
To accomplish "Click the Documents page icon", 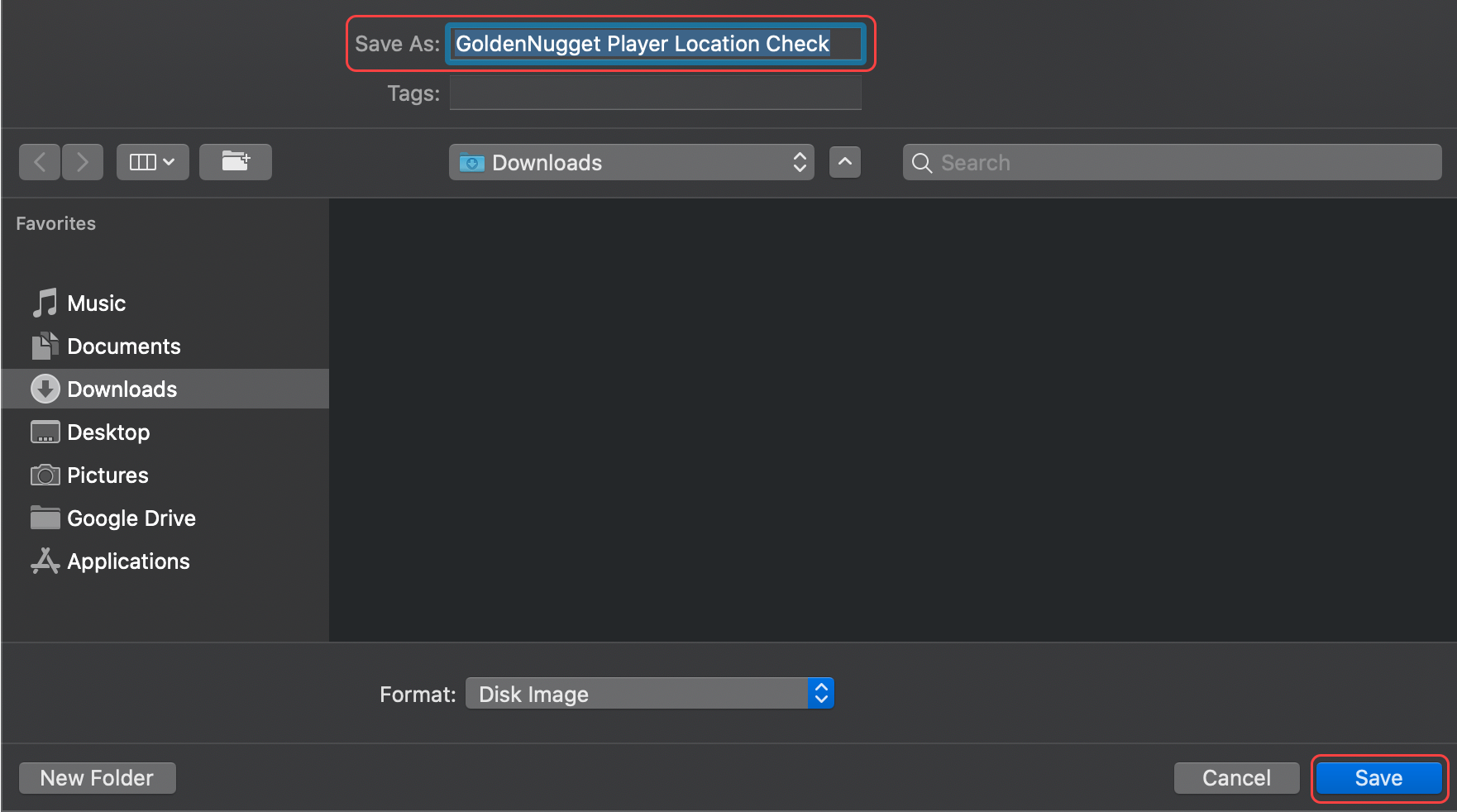I will coord(45,346).
